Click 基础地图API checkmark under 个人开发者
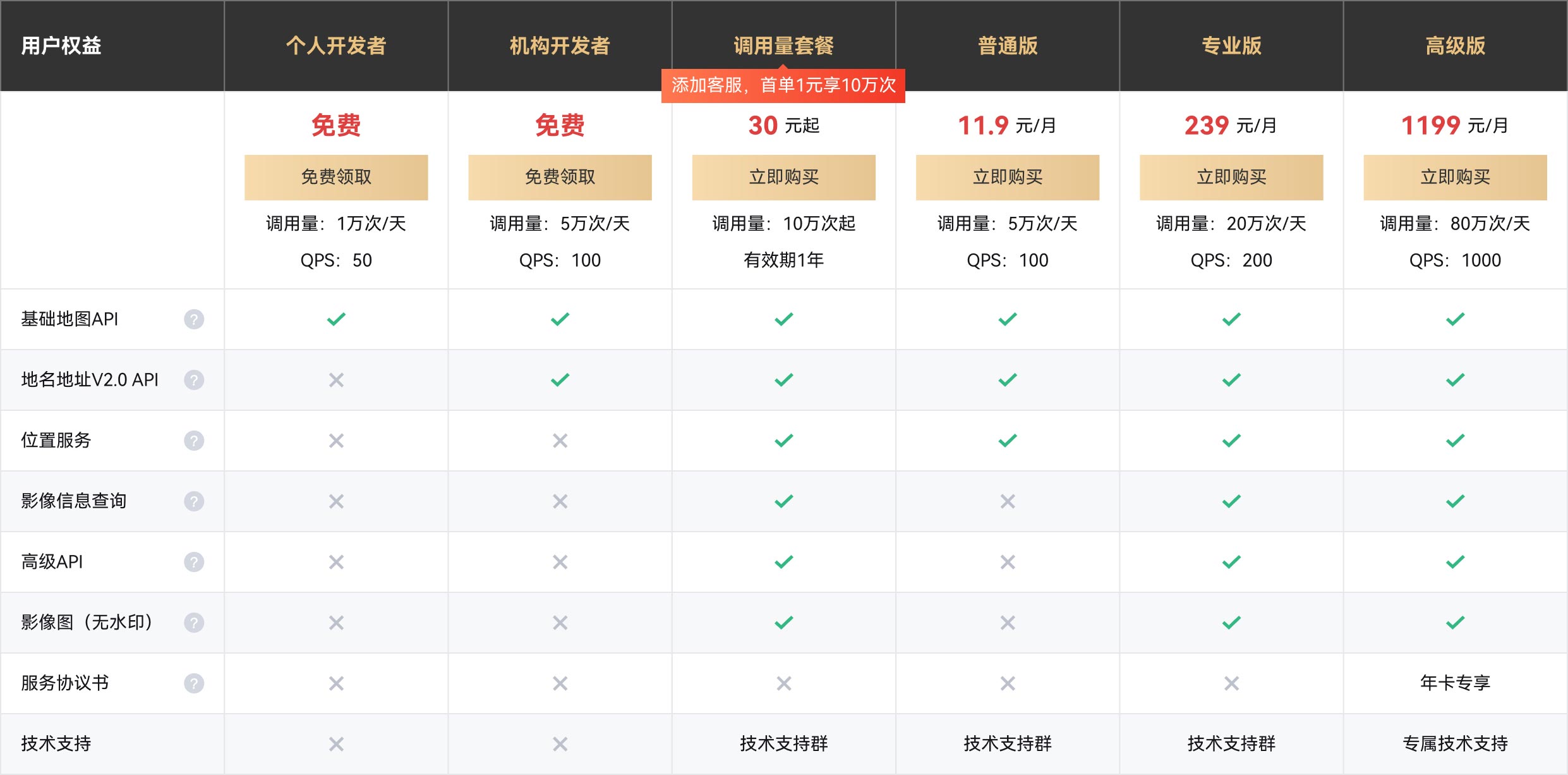1568x775 pixels. (x=336, y=319)
